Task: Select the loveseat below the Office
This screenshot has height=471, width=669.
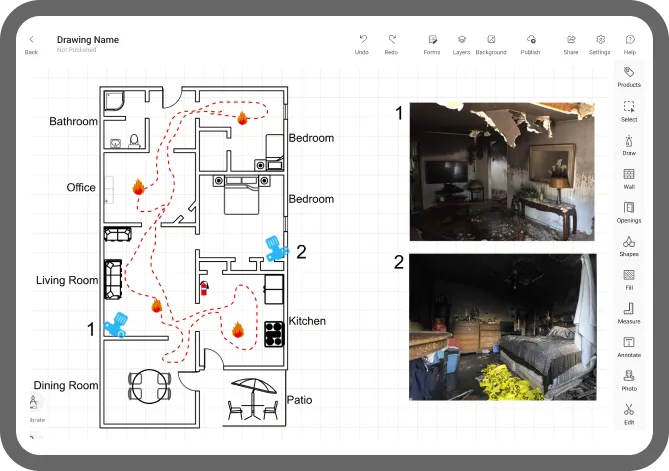Action: click(118, 234)
